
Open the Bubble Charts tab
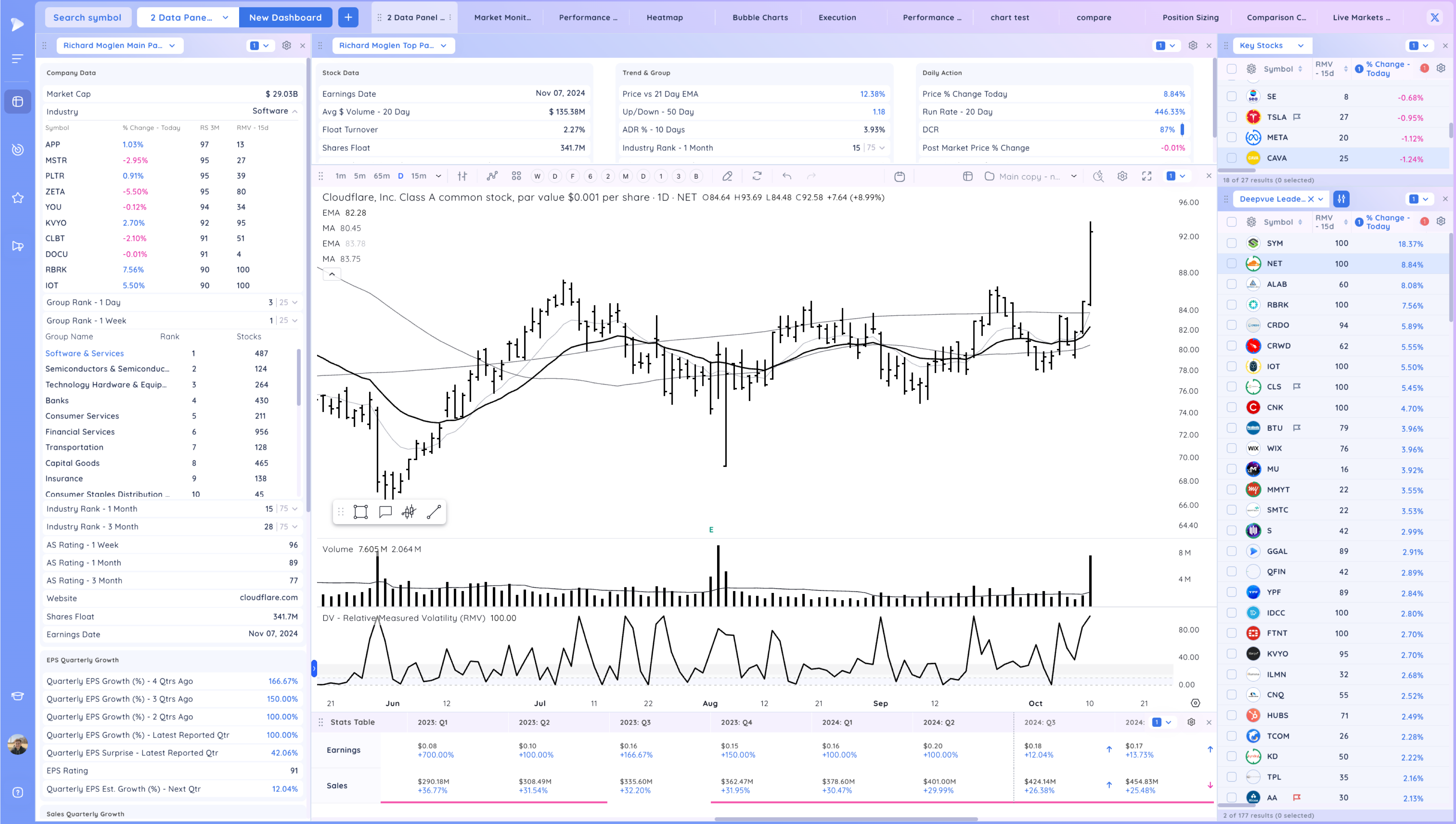pos(760,17)
